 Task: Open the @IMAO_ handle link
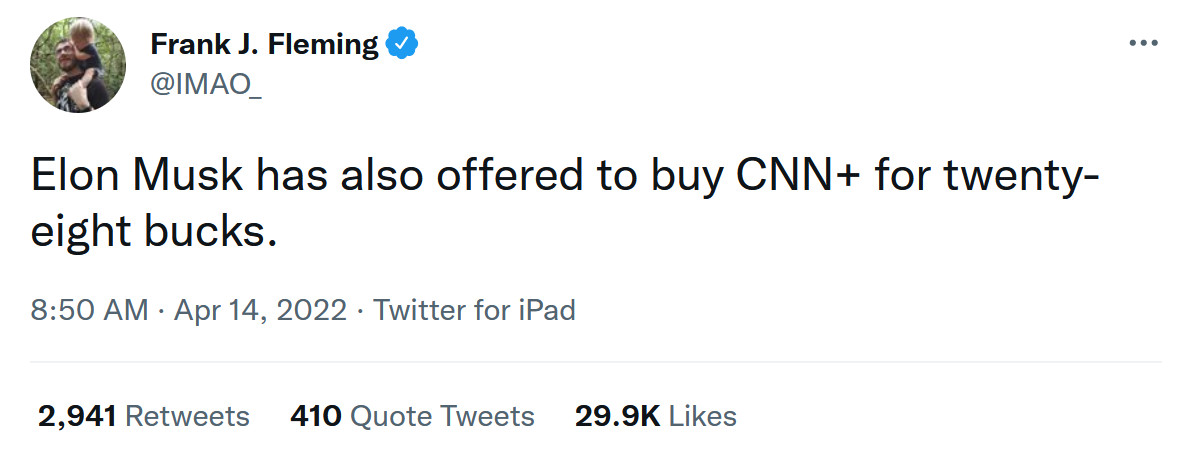pyautogui.click(x=206, y=84)
